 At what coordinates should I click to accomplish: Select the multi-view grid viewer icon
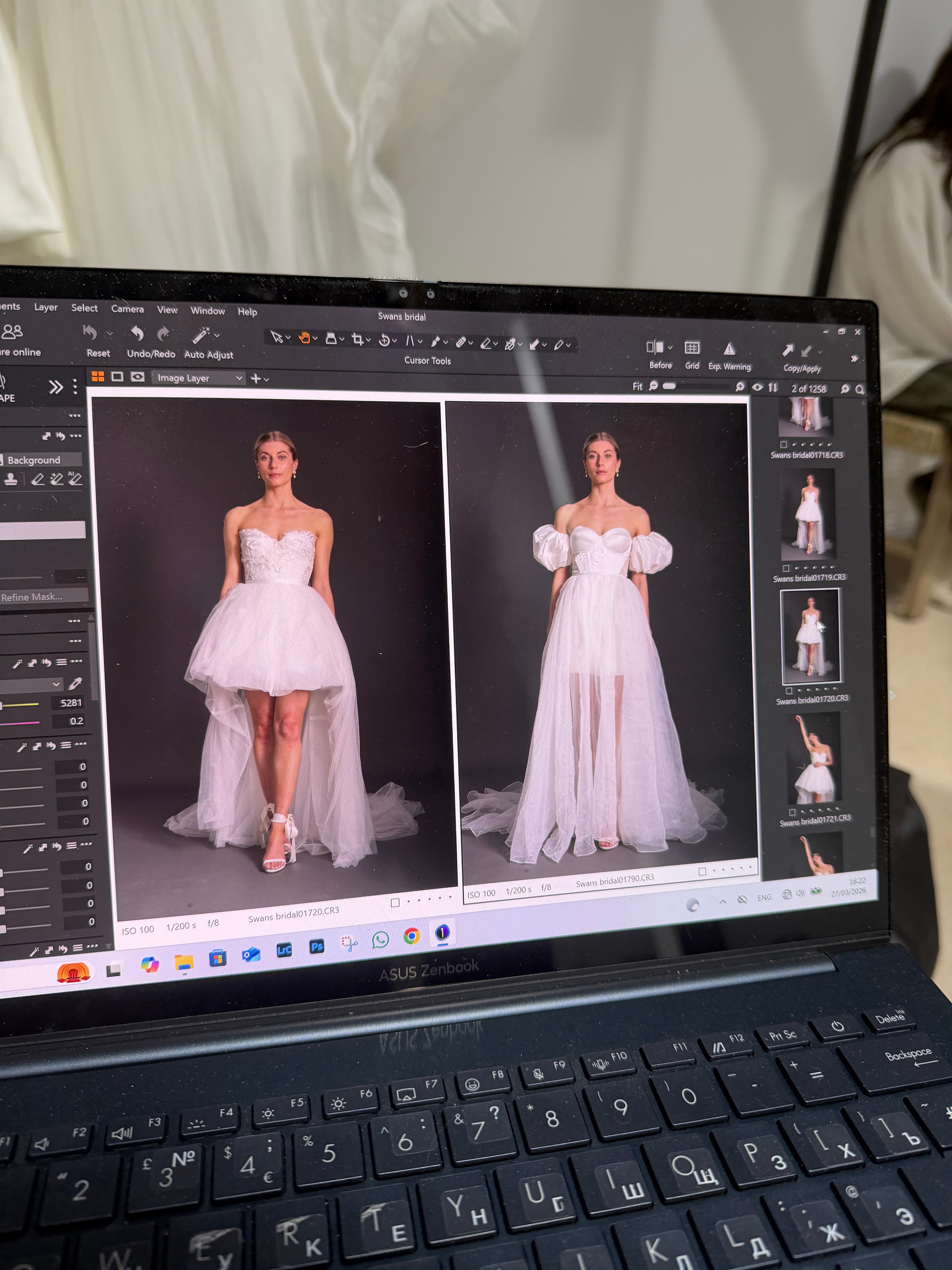[x=98, y=376]
